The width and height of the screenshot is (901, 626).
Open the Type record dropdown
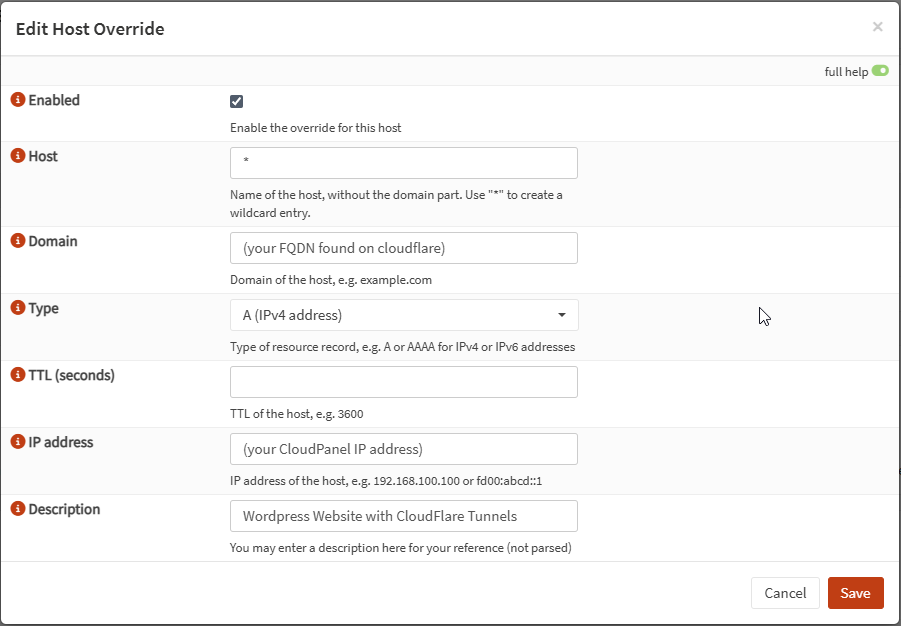pos(403,314)
